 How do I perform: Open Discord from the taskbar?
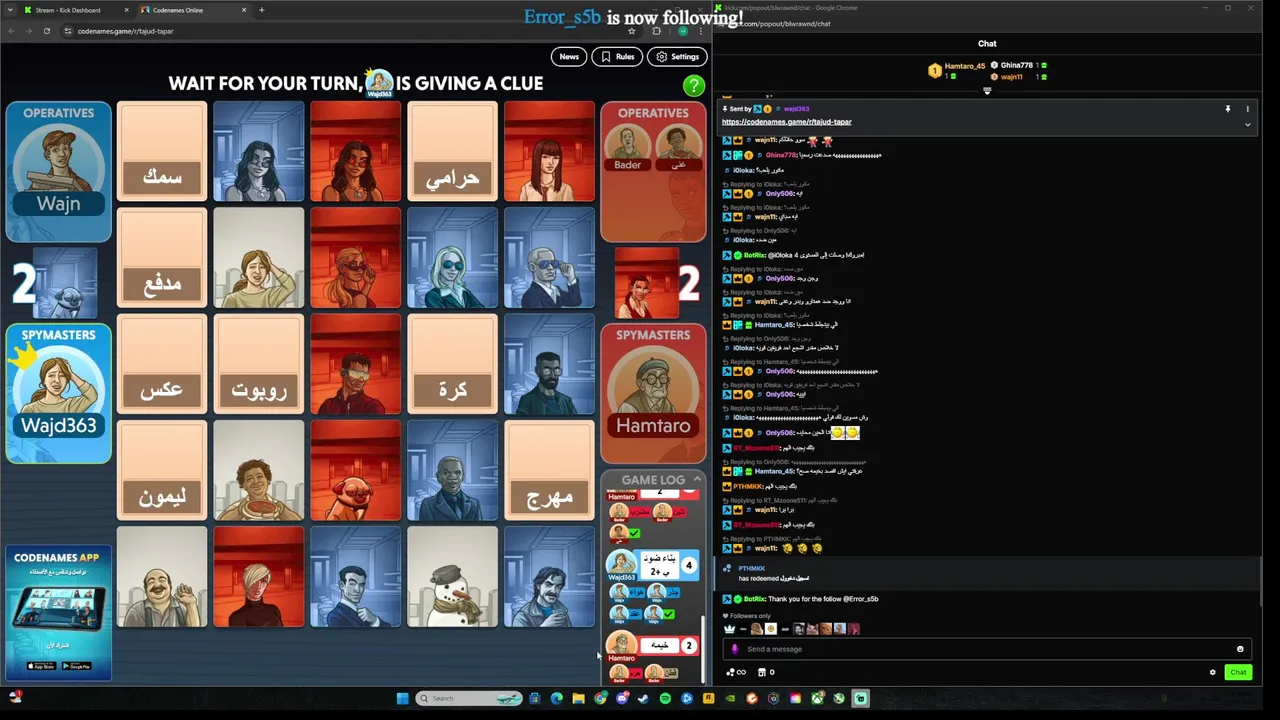pos(622,698)
